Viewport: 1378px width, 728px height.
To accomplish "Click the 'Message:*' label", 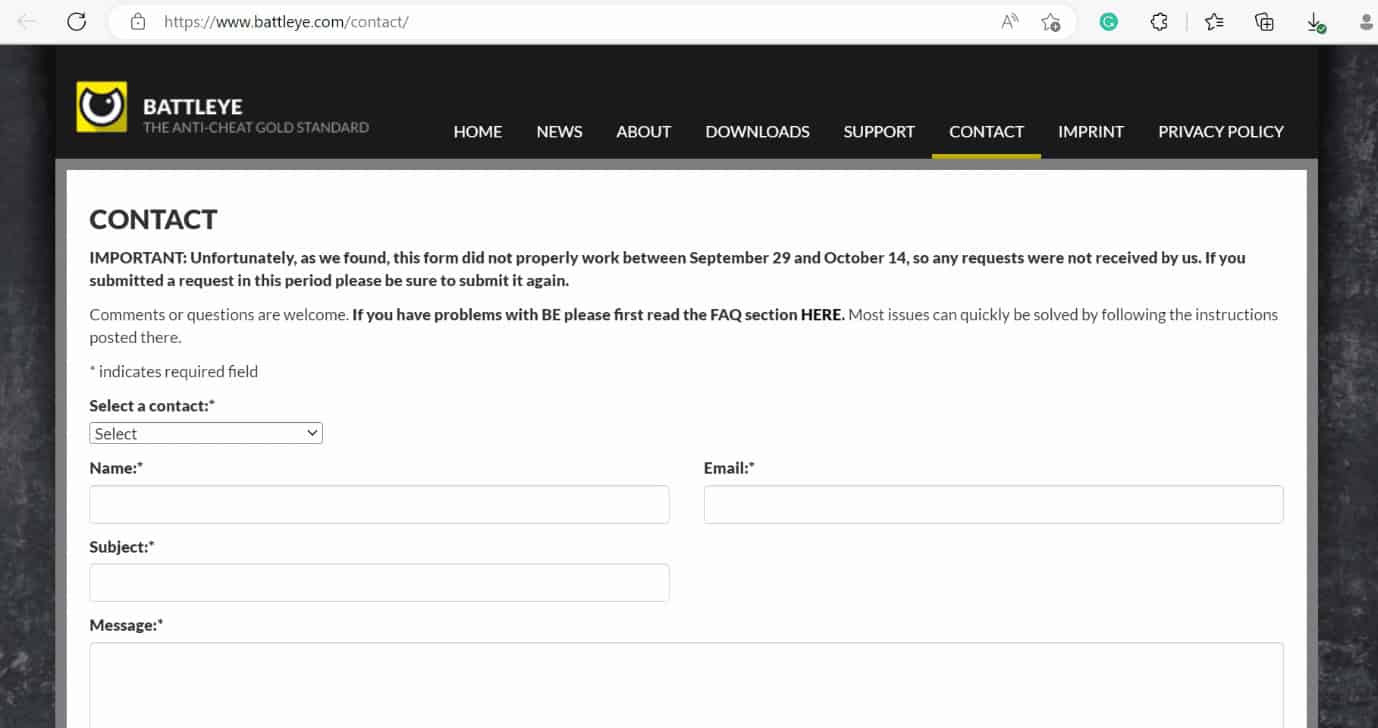I will click(126, 625).
